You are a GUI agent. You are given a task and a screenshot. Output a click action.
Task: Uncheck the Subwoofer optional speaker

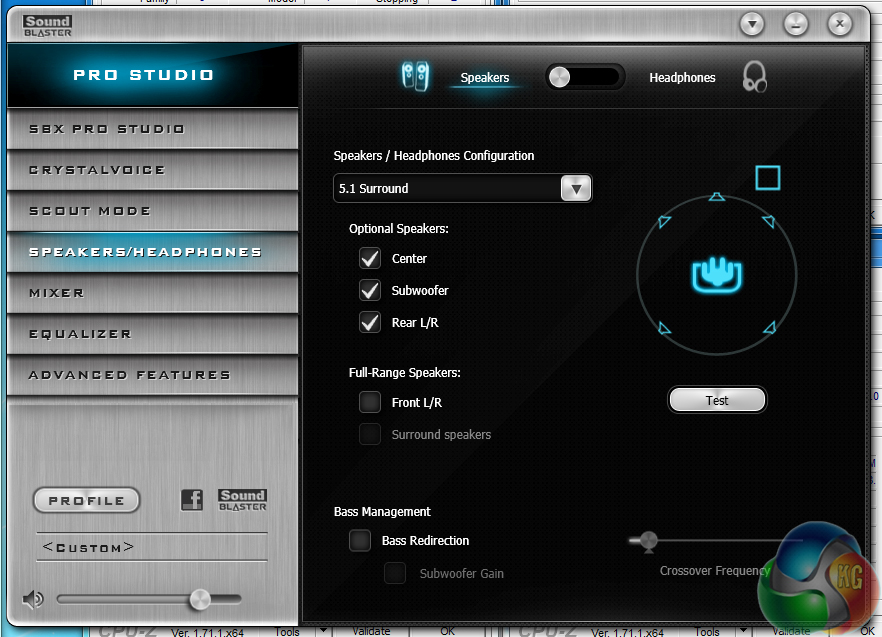370,290
